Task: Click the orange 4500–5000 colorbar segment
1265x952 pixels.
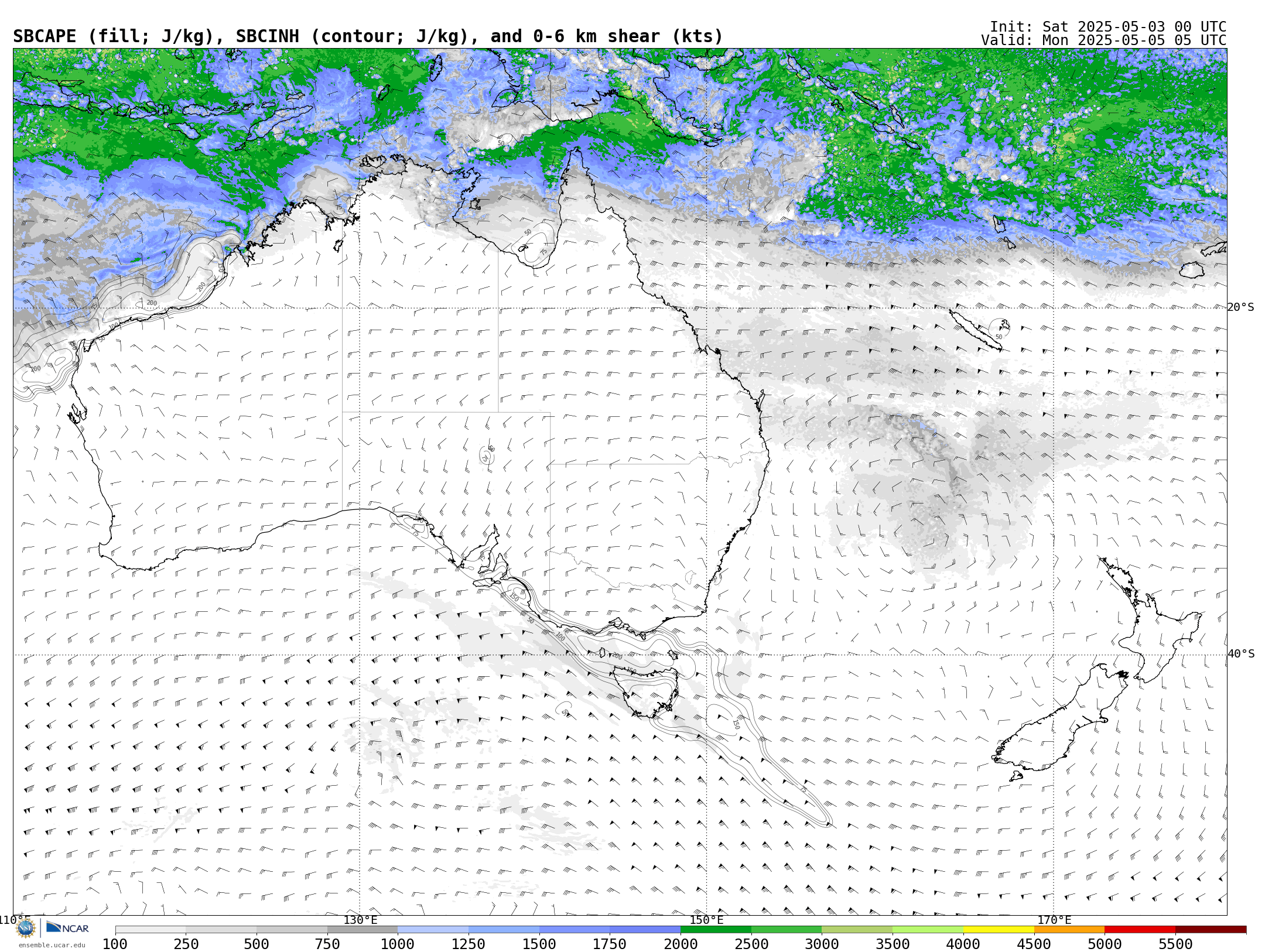Action: [x=1069, y=930]
